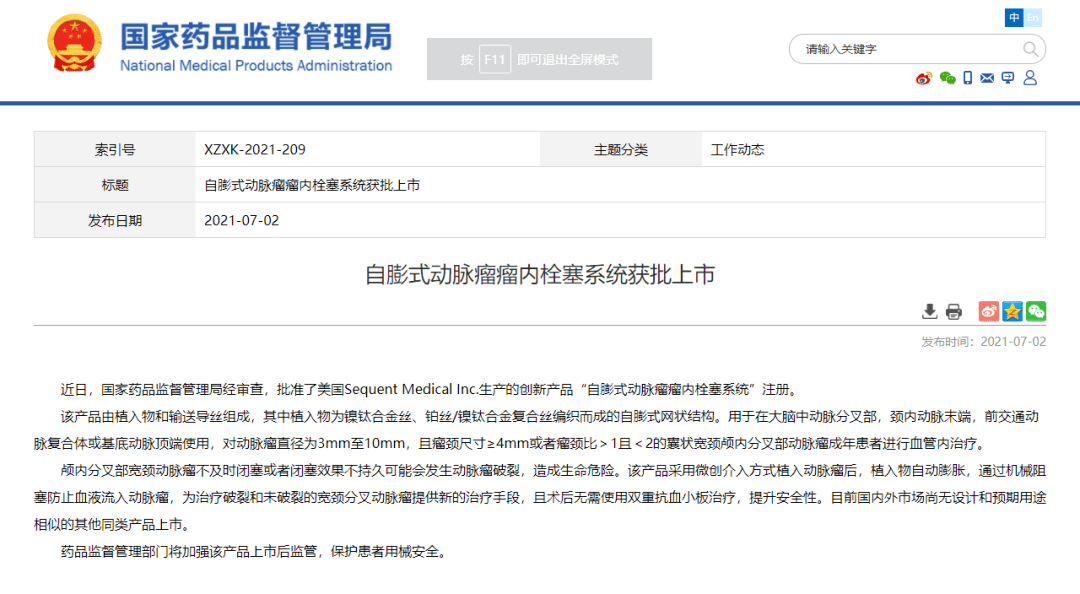Switch language to 中 (Chinese)

(x=1014, y=17)
